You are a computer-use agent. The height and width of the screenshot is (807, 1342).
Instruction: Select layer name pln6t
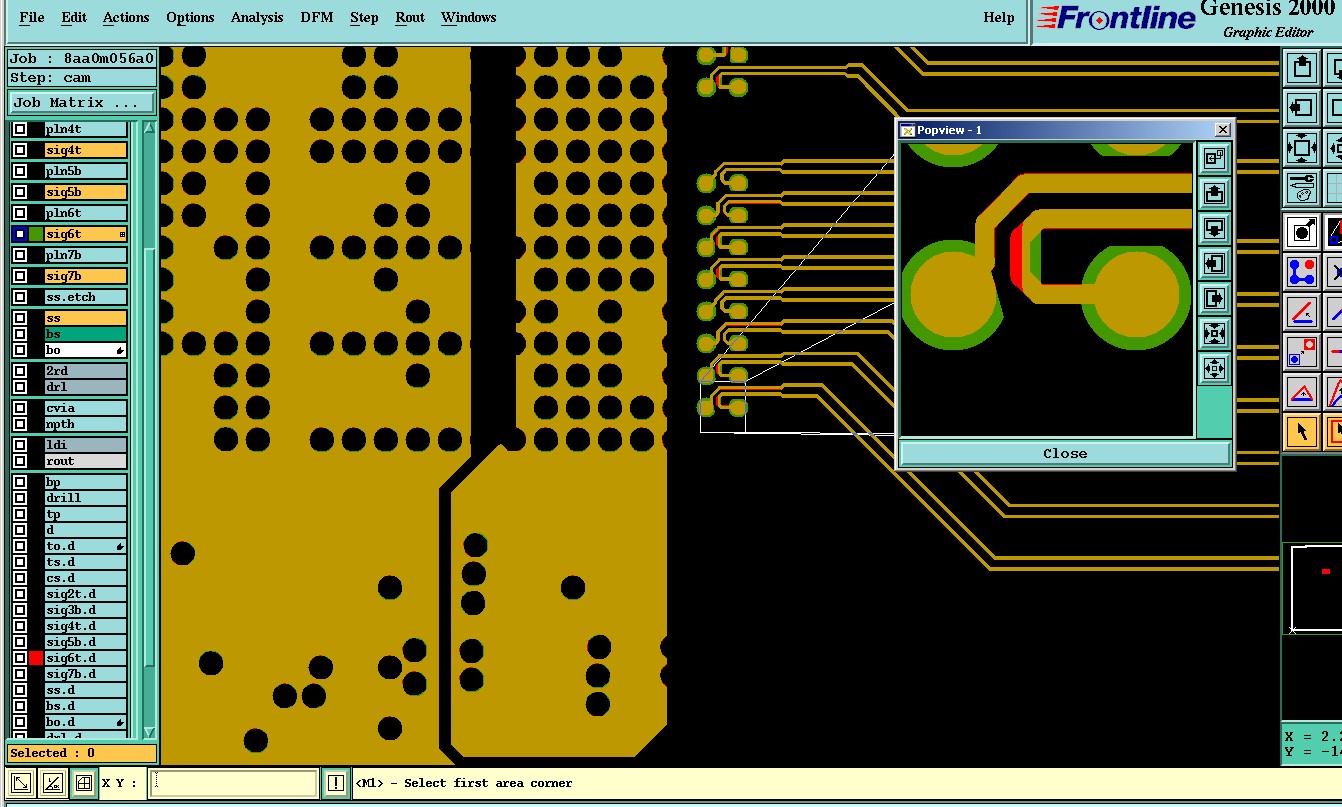tap(86, 213)
